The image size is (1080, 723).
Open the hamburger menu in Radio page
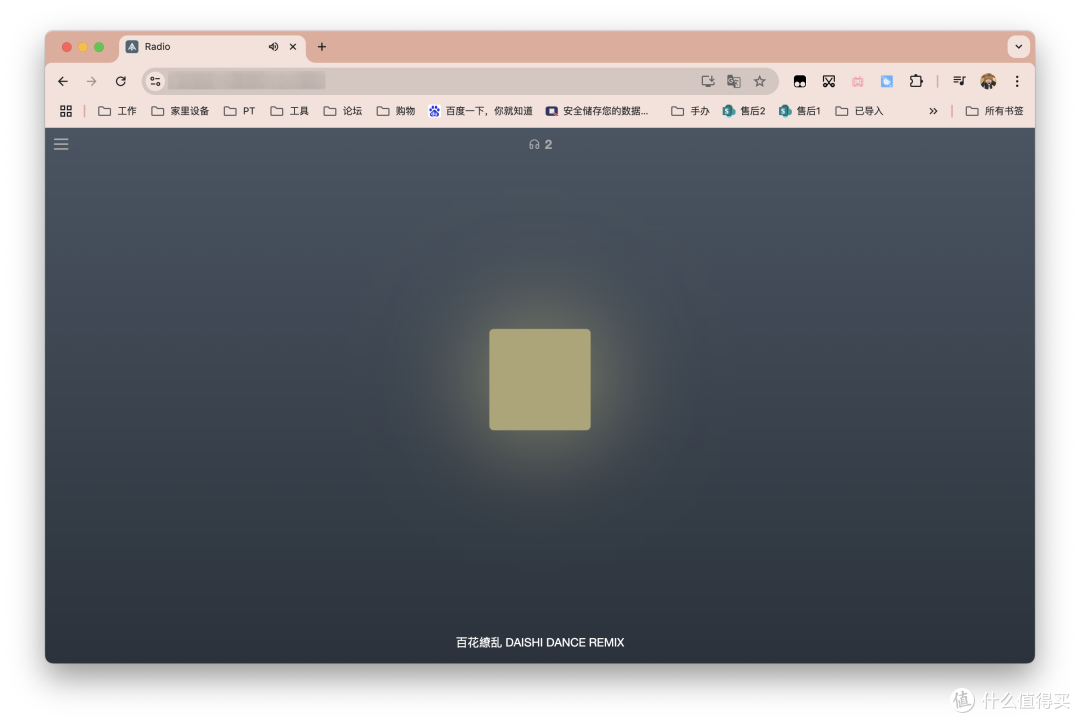point(61,144)
